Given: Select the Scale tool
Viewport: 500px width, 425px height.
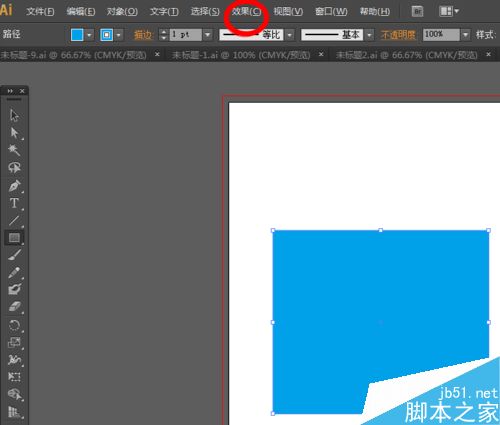Looking at the screenshot, I should click(14, 342).
